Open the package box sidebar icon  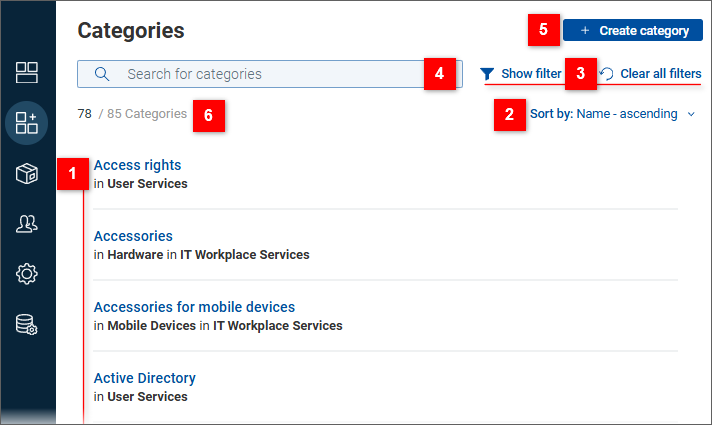click(27, 174)
